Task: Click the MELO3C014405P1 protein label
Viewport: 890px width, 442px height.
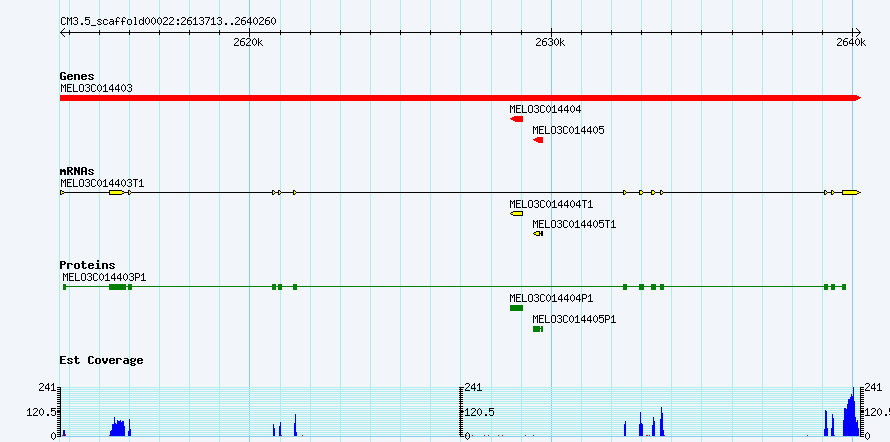Action: coord(574,319)
